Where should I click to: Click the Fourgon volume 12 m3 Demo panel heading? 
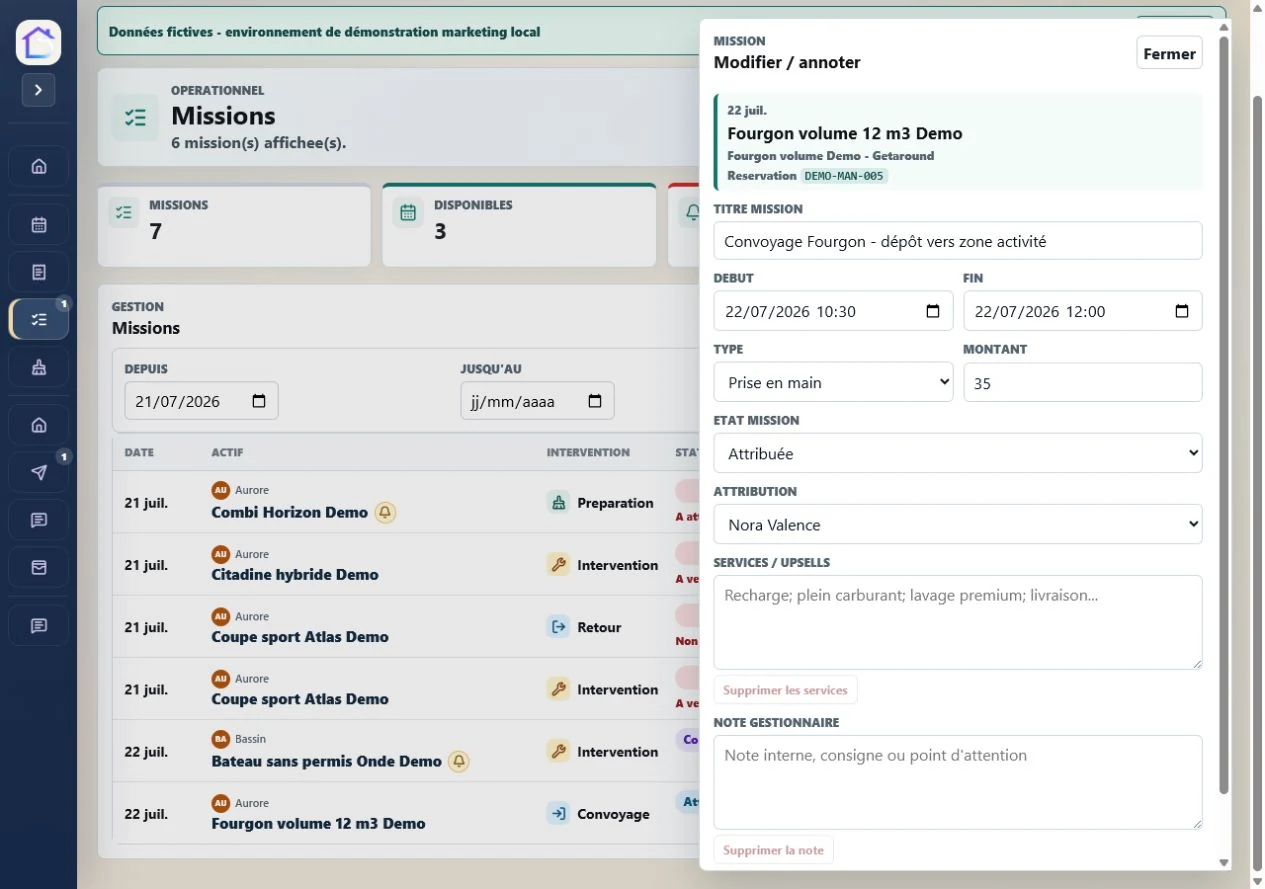tap(845, 133)
